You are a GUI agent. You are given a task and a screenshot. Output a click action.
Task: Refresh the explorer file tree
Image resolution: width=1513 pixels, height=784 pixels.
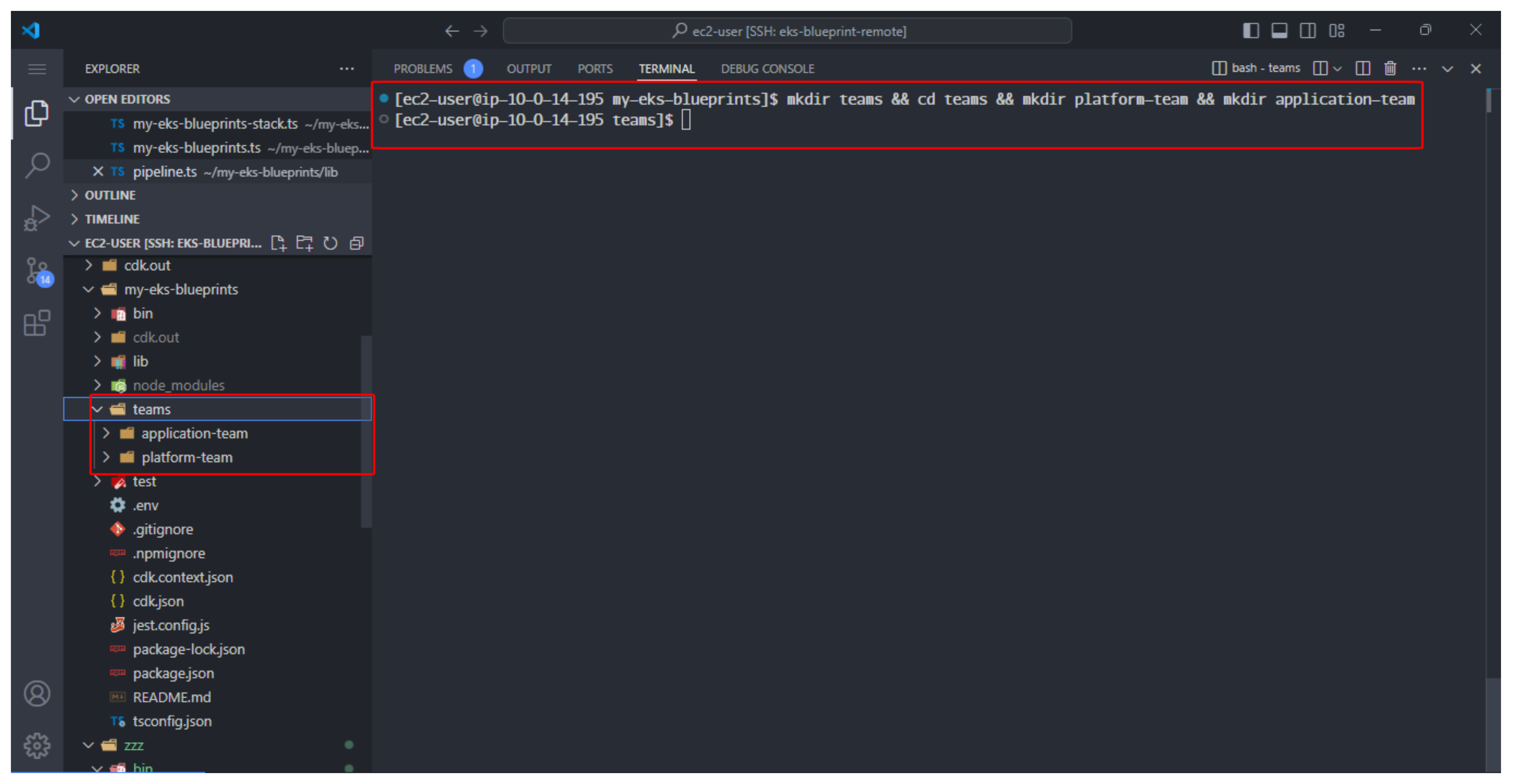click(x=331, y=243)
